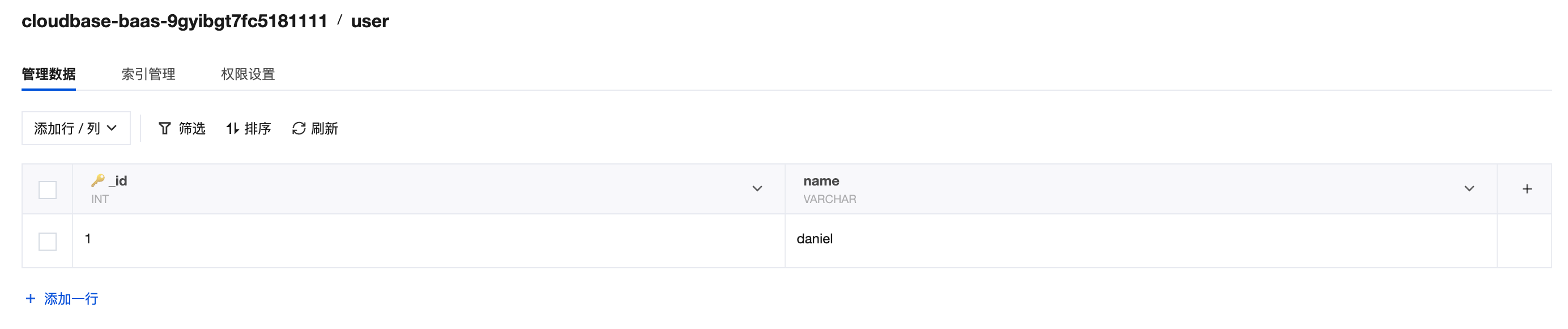Check the checkbox for row 1

[48, 241]
